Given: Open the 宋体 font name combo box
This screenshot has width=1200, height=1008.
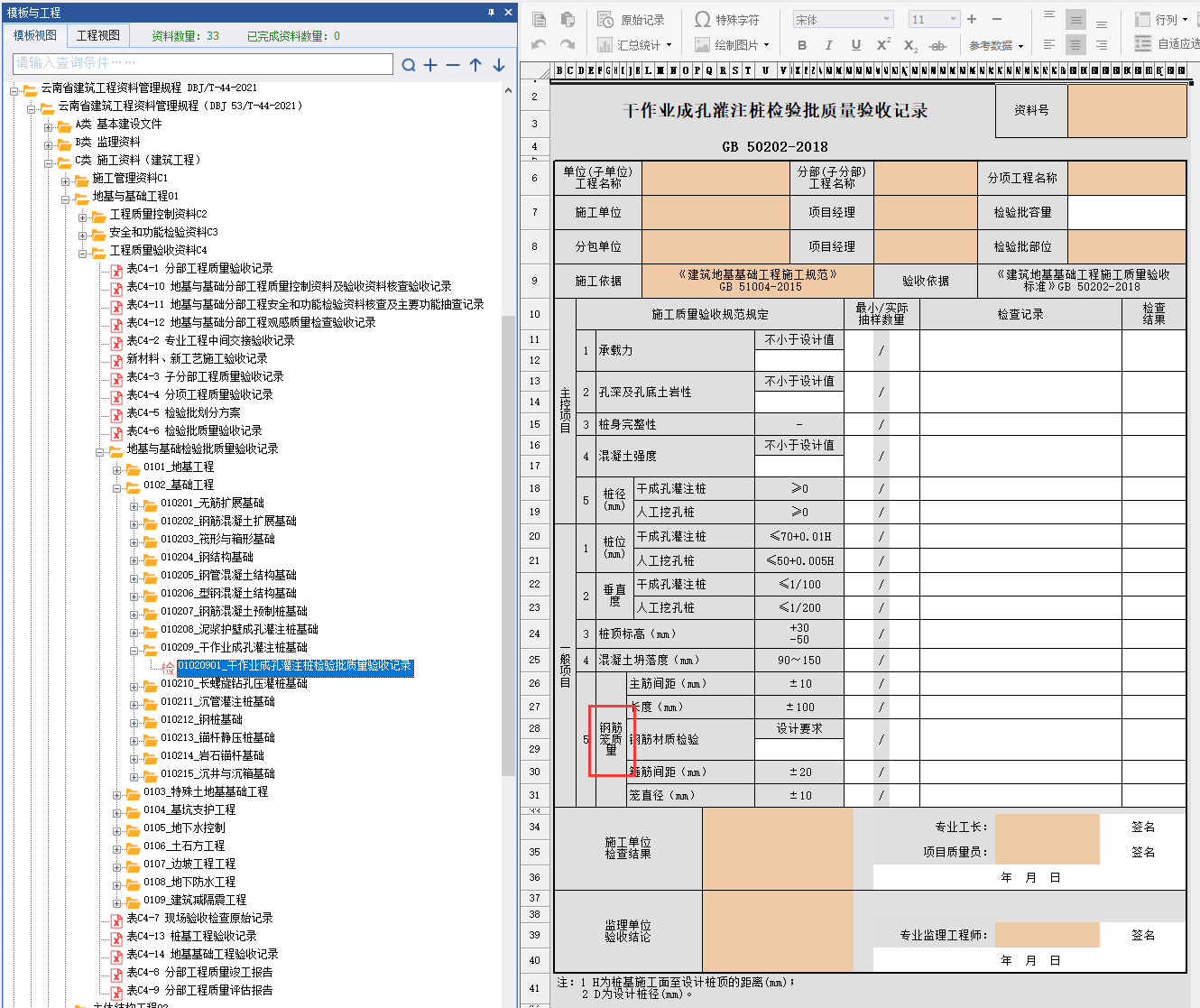Looking at the screenshot, I should pos(843,19).
